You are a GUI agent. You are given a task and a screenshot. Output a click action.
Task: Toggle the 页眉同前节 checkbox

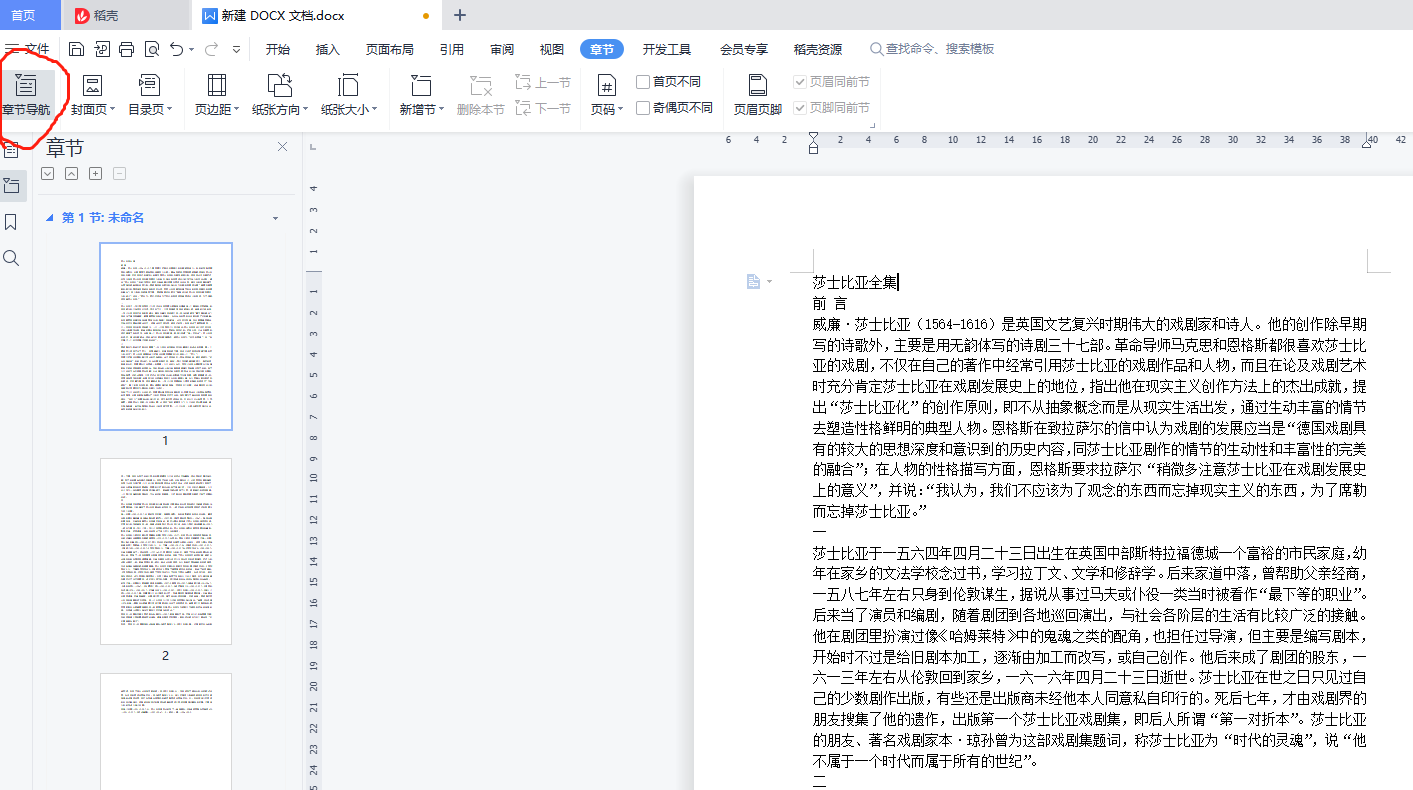[800, 82]
